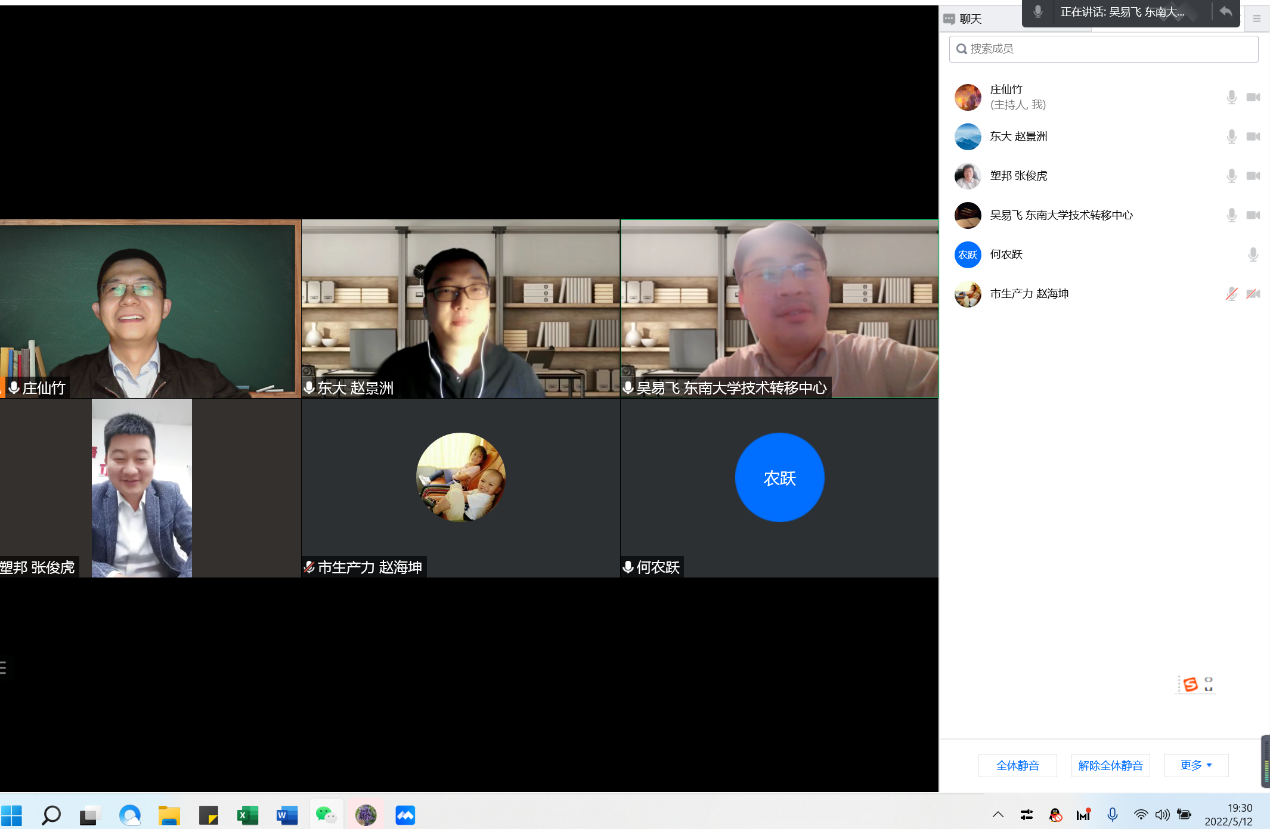Open WeChat from the taskbar
The height and width of the screenshot is (829, 1270).
tap(326, 815)
